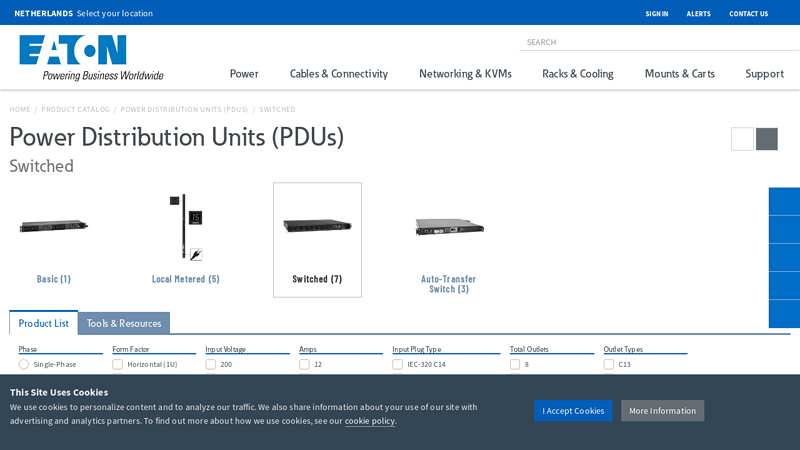Check the 200 input voltage box

[x=211, y=364]
